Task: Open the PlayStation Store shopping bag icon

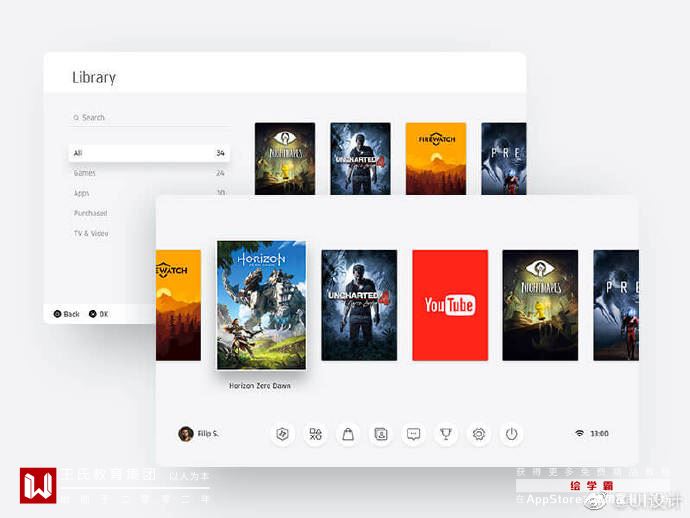Action: pyautogui.click(x=348, y=434)
